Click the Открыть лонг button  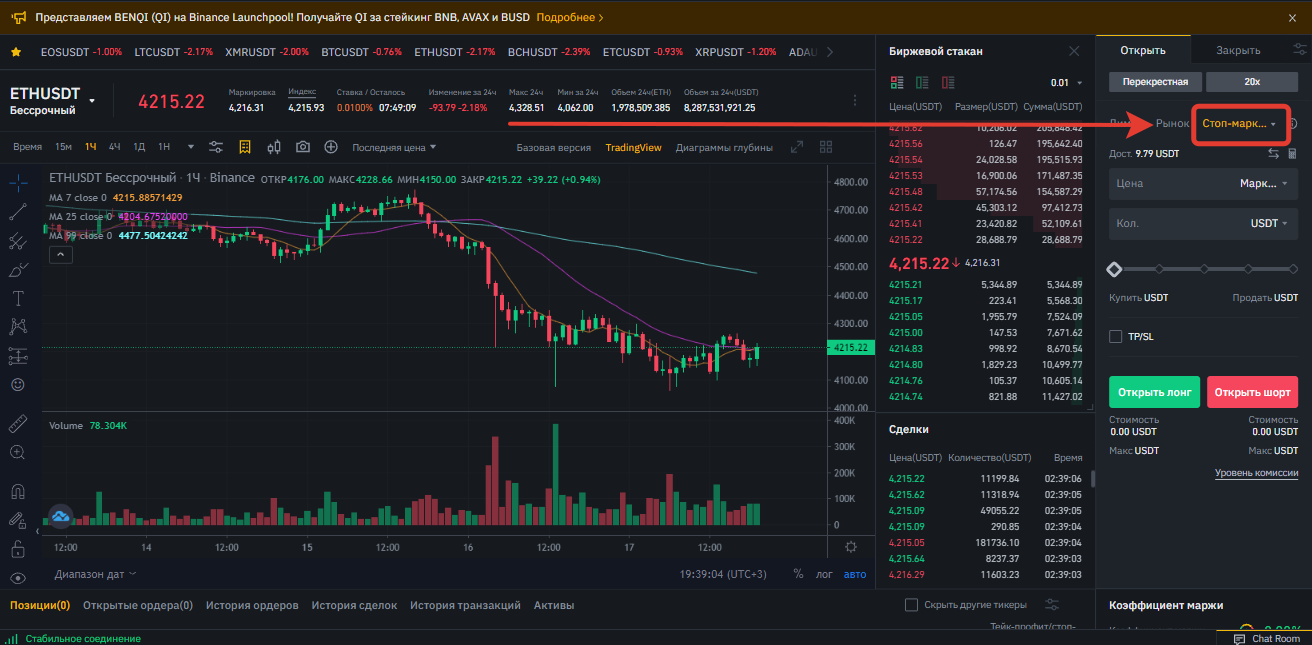coord(1154,392)
